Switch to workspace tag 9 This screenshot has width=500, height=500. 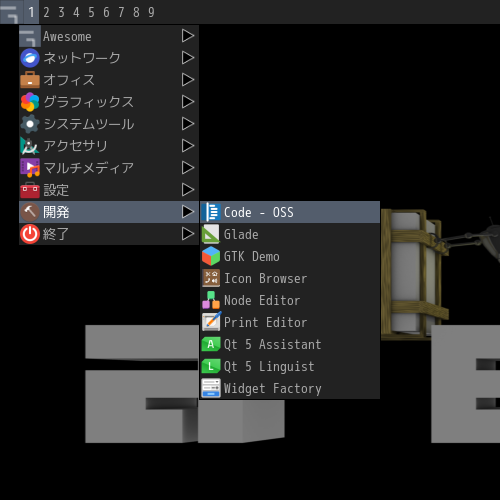pyautogui.click(x=151, y=12)
